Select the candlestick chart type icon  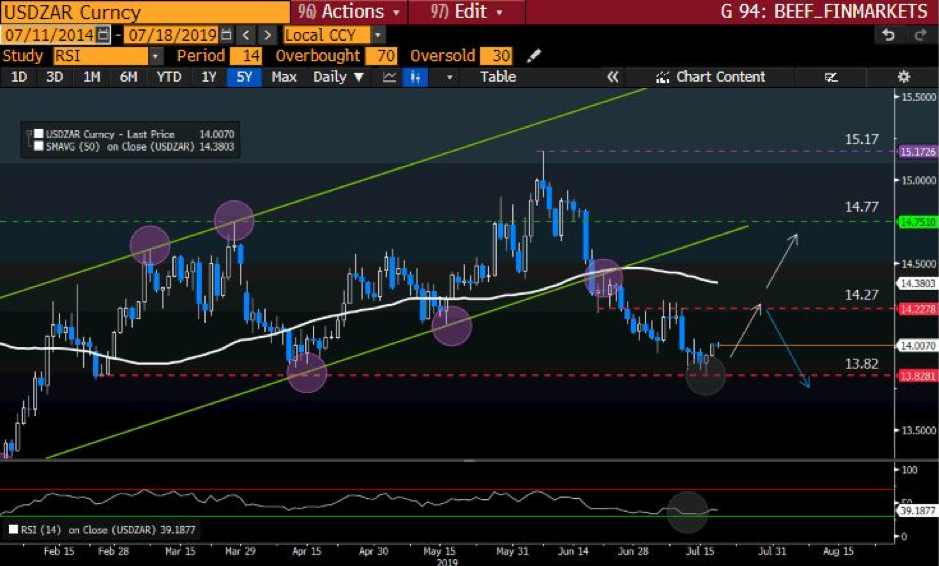point(411,77)
